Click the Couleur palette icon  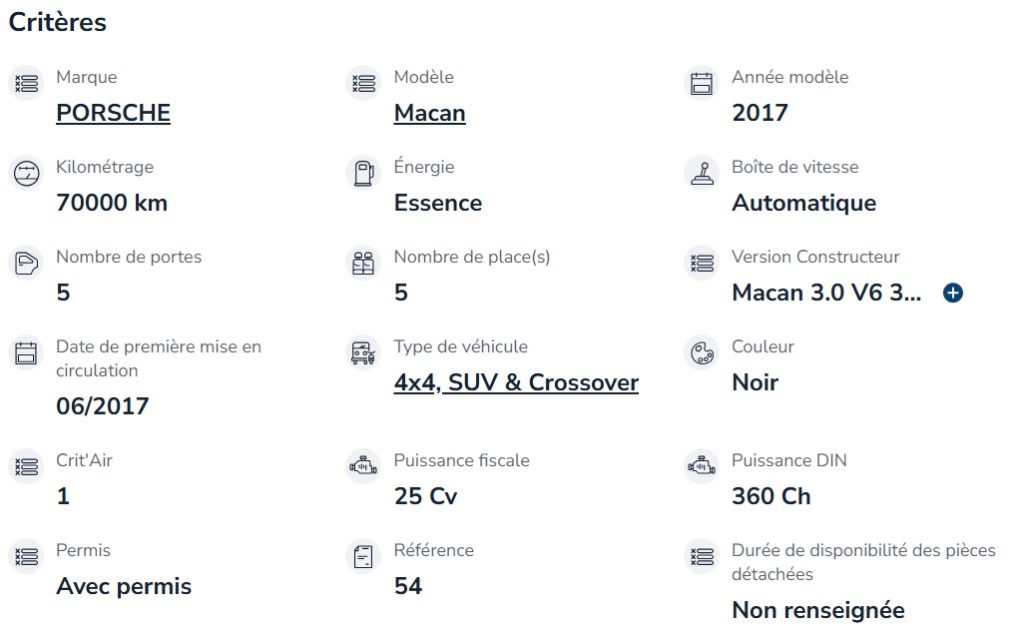pyautogui.click(x=702, y=353)
